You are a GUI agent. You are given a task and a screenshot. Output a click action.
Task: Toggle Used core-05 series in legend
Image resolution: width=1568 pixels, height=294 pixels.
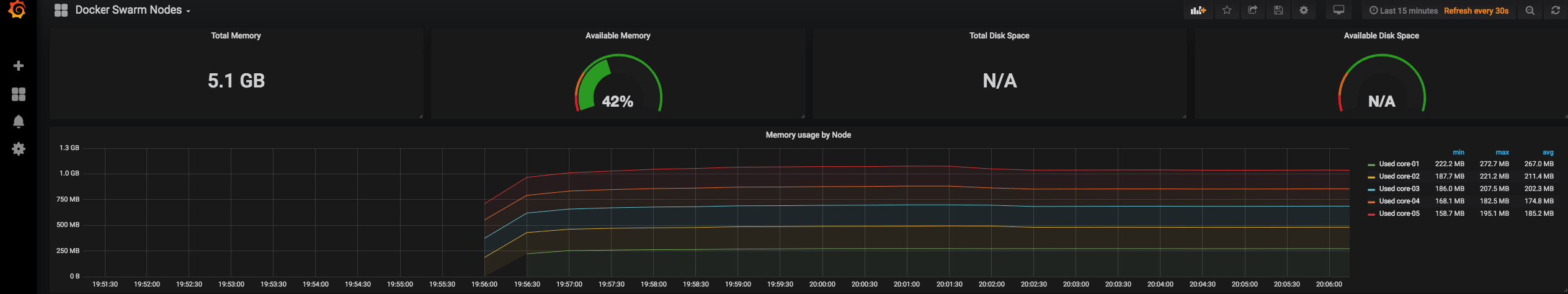point(1399,213)
